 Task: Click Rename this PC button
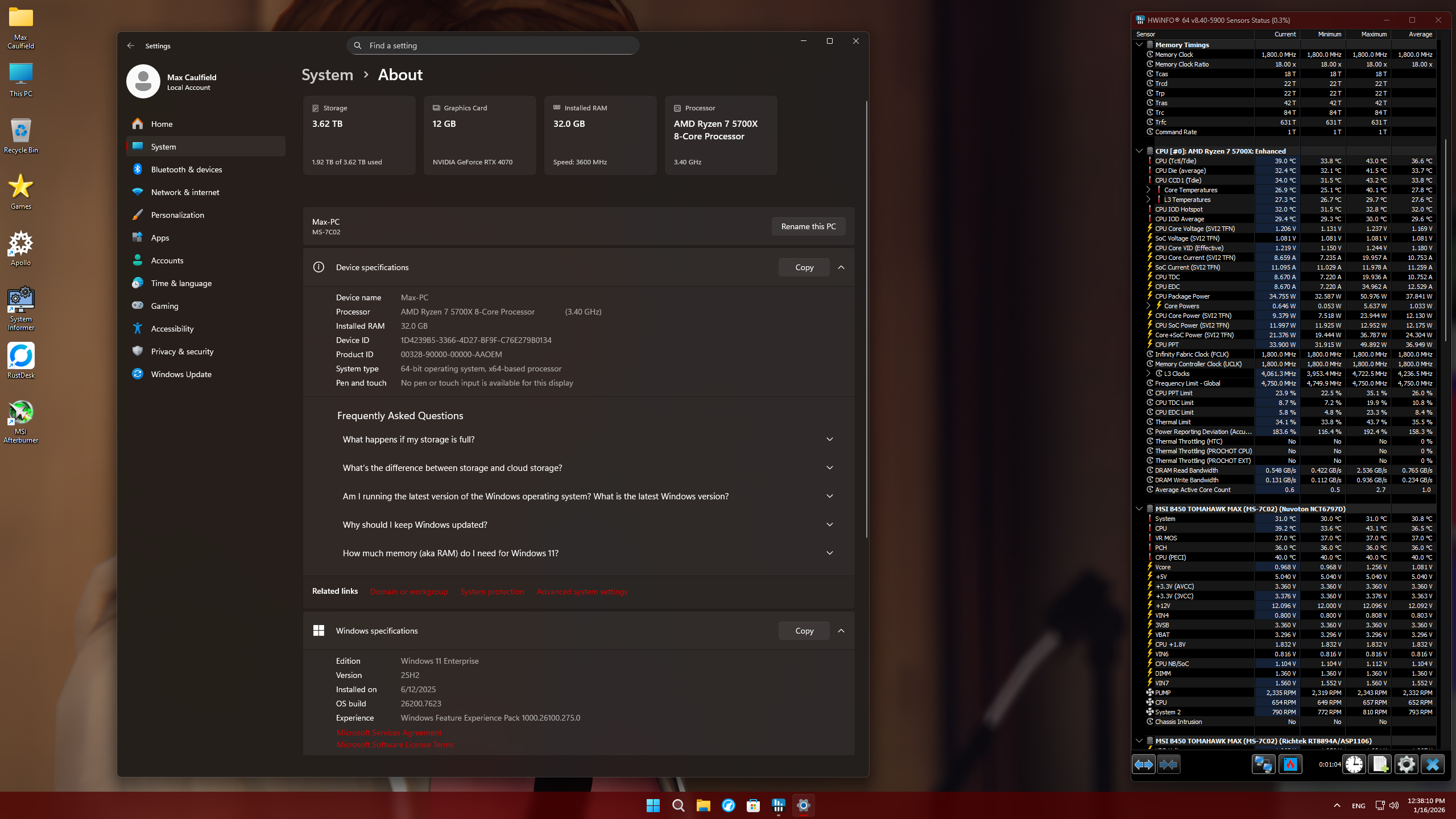point(808,226)
